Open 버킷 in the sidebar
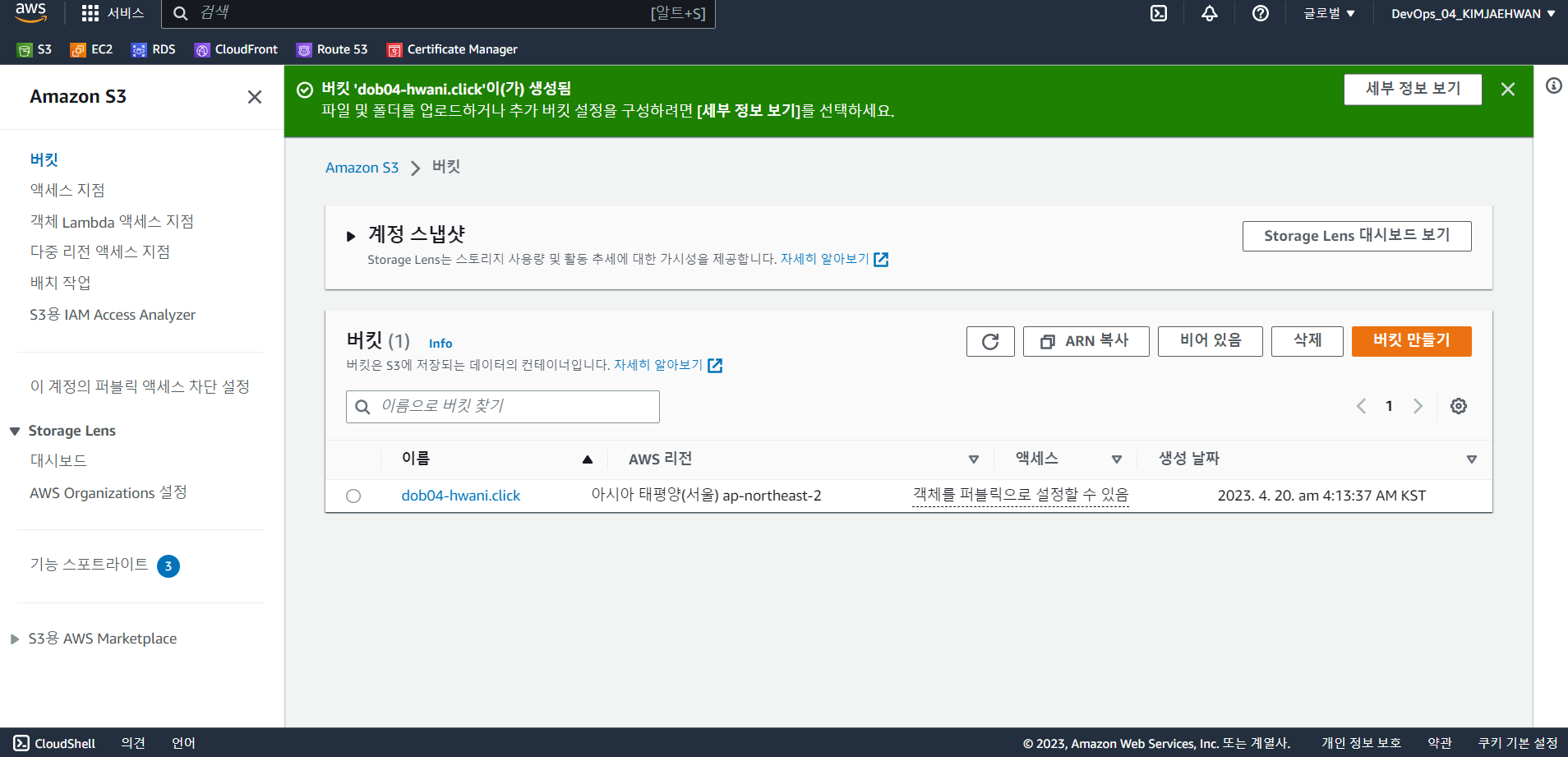1568x757 pixels. [44, 159]
